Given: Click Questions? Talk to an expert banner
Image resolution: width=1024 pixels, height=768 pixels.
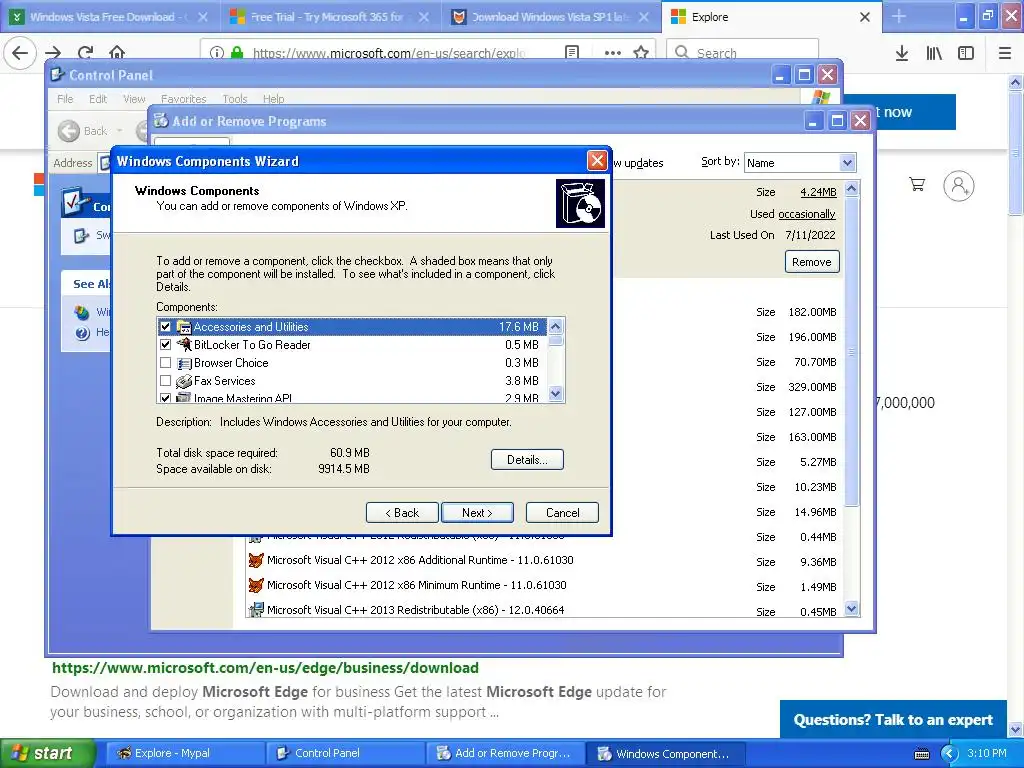Looking at the screenshot, I should [893, 720].
